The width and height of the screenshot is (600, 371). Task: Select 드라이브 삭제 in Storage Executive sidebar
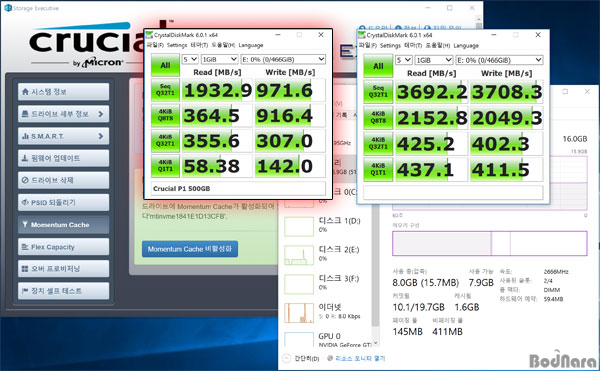tap(63, 180)
